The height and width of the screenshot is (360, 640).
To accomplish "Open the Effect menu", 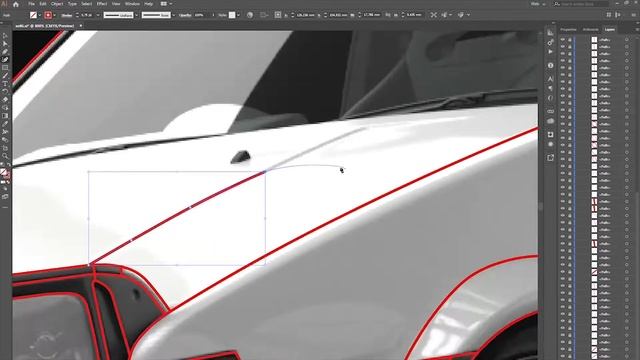I will click(x=102, y=4).
